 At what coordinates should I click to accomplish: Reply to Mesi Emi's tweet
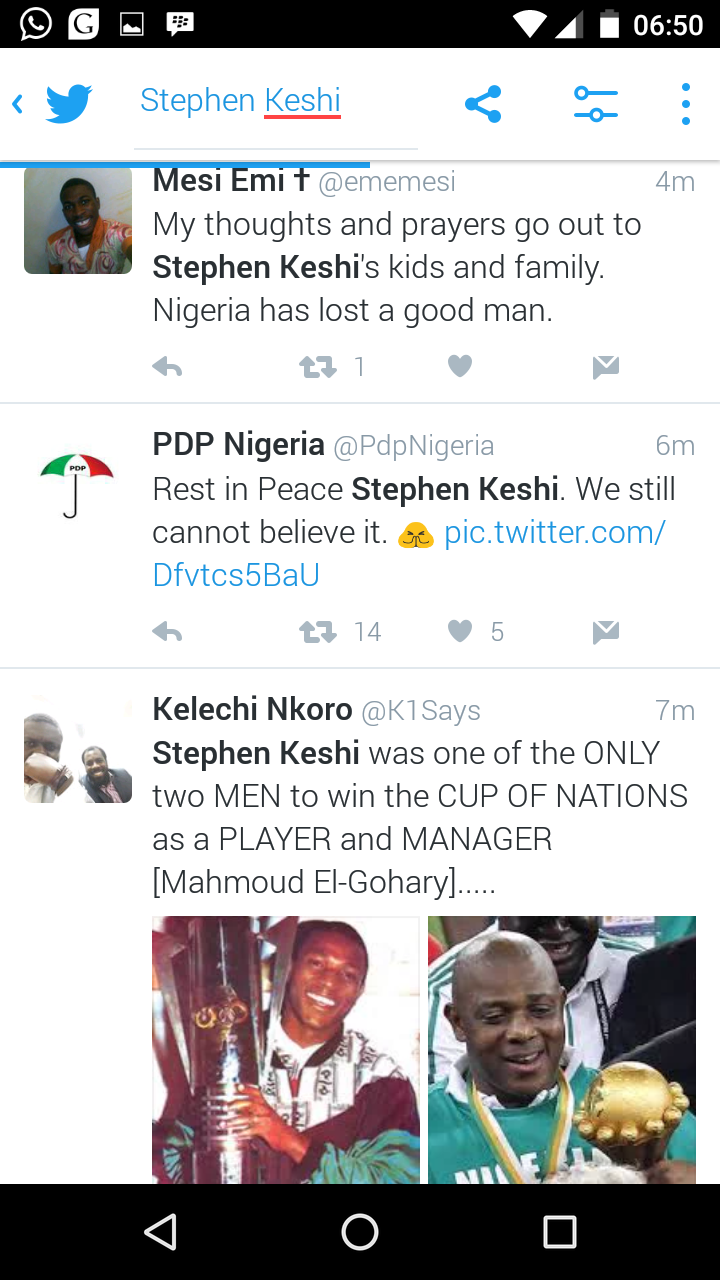pyautogui.click(x=167, y=368)
